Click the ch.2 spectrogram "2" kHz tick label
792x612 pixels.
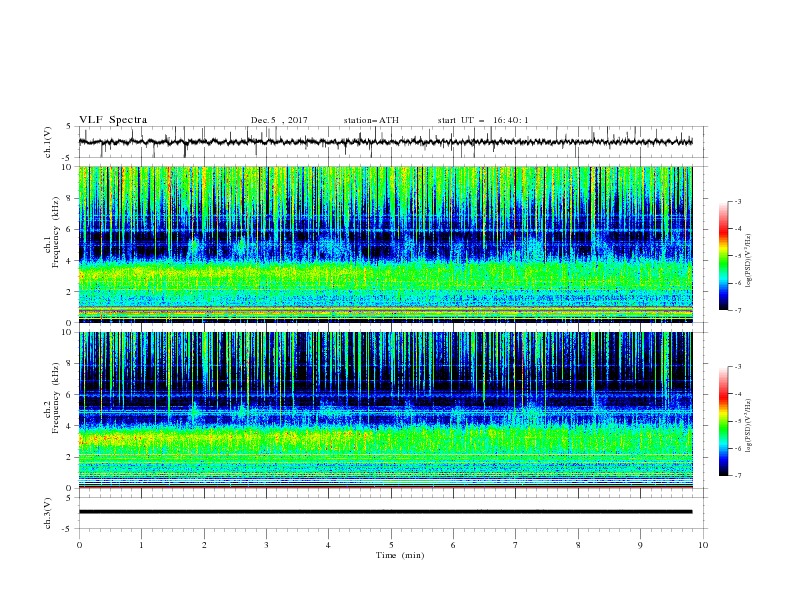coord(70,457)
